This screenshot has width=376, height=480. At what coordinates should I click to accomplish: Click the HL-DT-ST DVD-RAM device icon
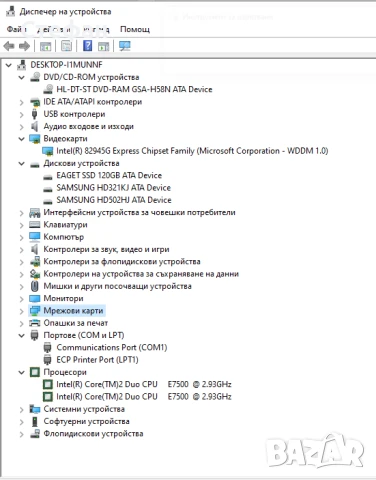[x=48, y=89]
